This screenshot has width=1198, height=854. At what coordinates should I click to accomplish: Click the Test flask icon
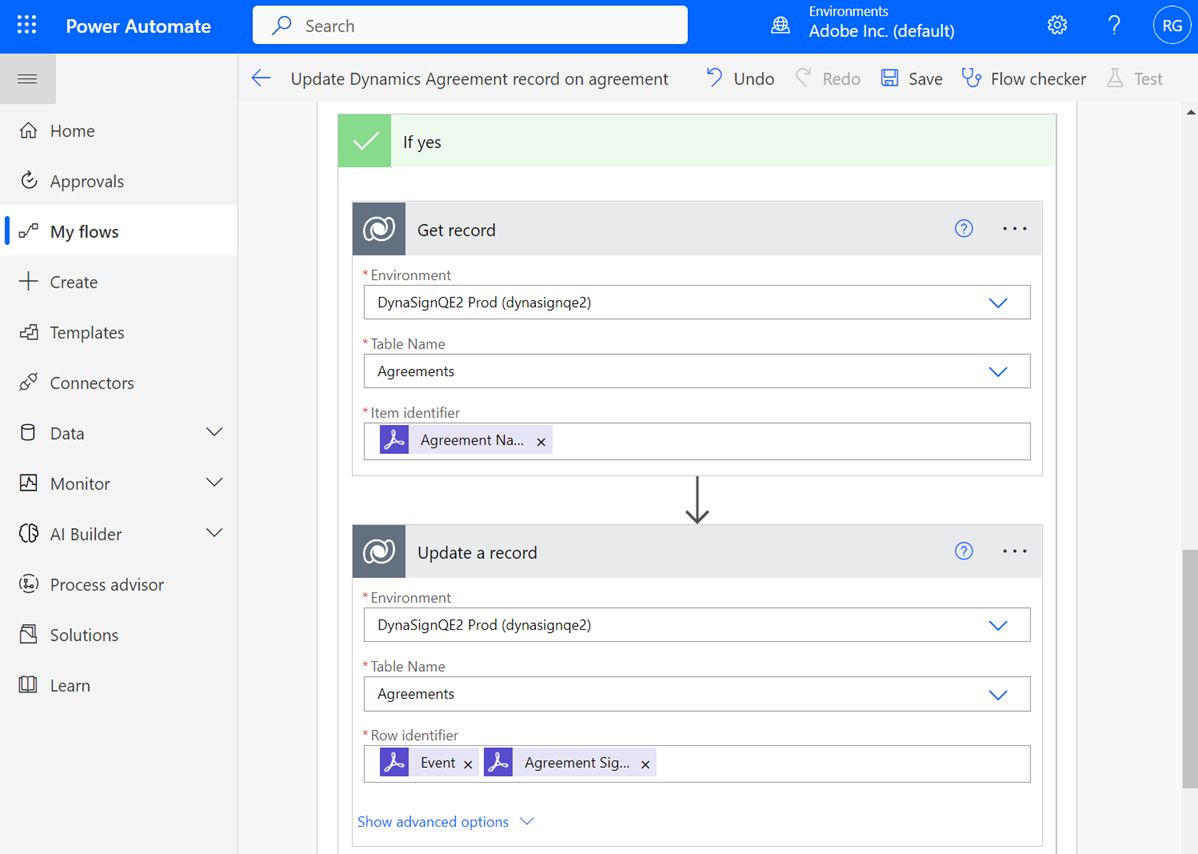pyautogui.click(x=1115, y=78)
